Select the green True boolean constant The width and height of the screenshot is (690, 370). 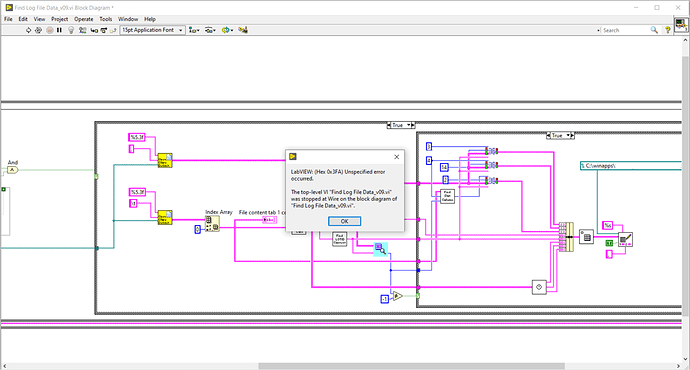[x=609, y=243]
